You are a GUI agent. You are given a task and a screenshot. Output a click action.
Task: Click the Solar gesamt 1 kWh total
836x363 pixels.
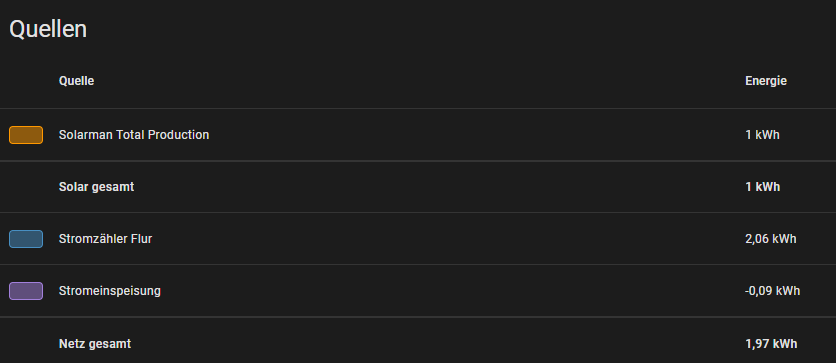click(x=762, y=187)
